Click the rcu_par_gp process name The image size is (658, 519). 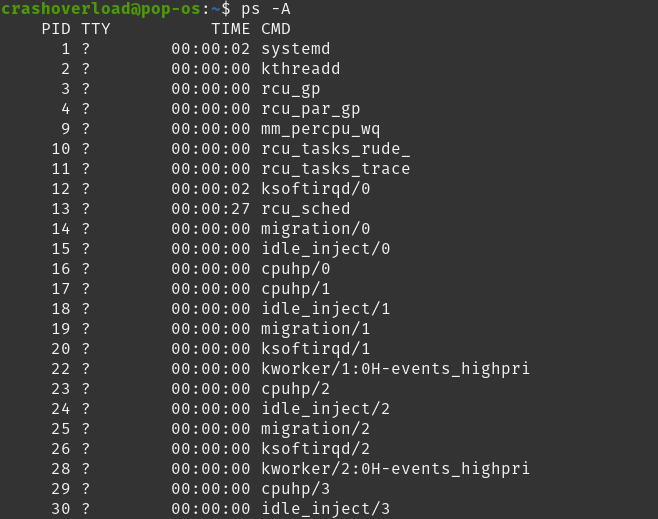pos(310,109)
